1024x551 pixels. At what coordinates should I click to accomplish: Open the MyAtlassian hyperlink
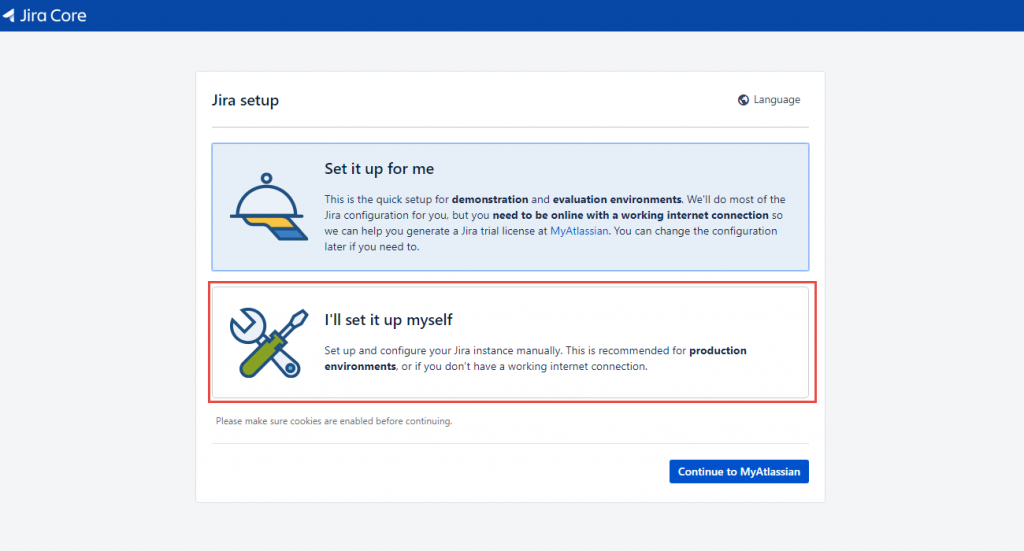pos(579,231)
